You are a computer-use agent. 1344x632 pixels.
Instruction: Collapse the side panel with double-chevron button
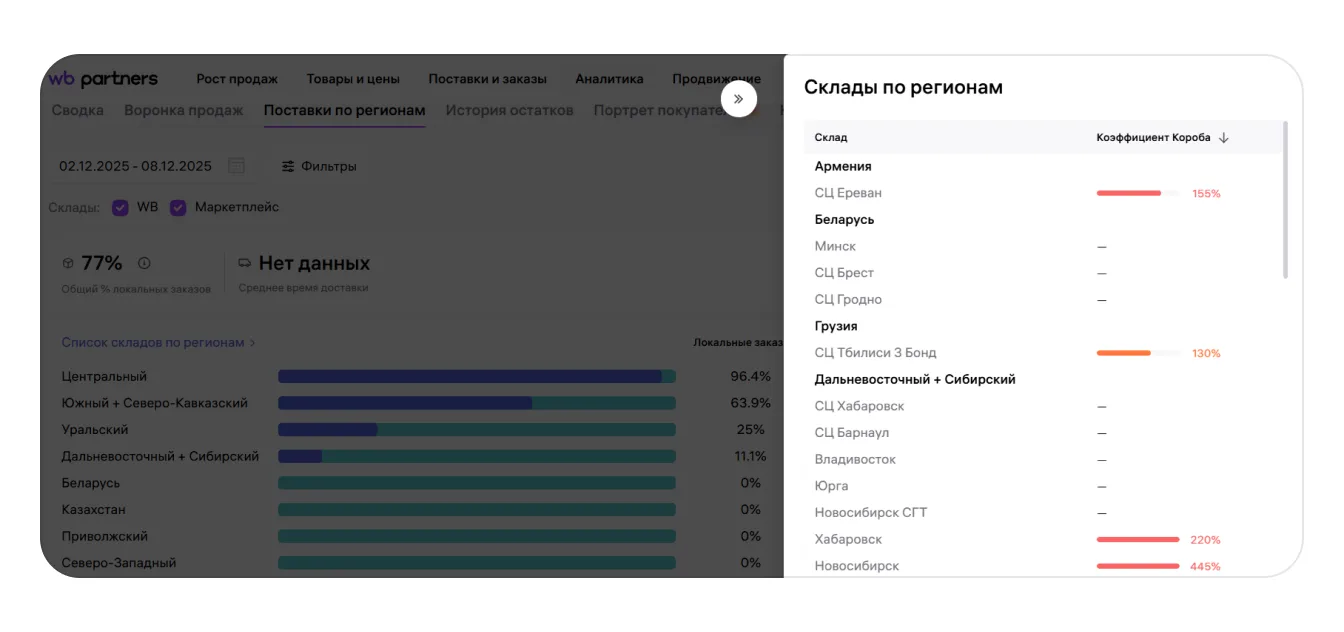coord(738,99)
